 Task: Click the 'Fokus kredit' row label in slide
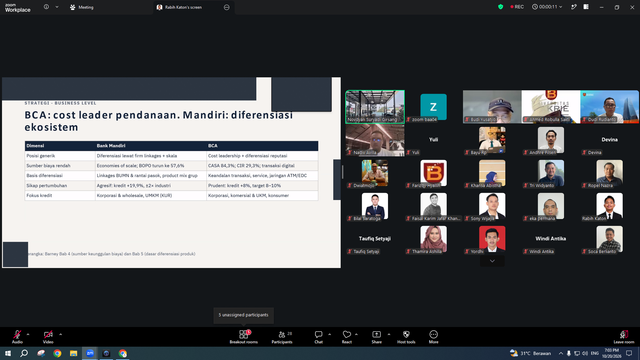click(x=39, y=195)
